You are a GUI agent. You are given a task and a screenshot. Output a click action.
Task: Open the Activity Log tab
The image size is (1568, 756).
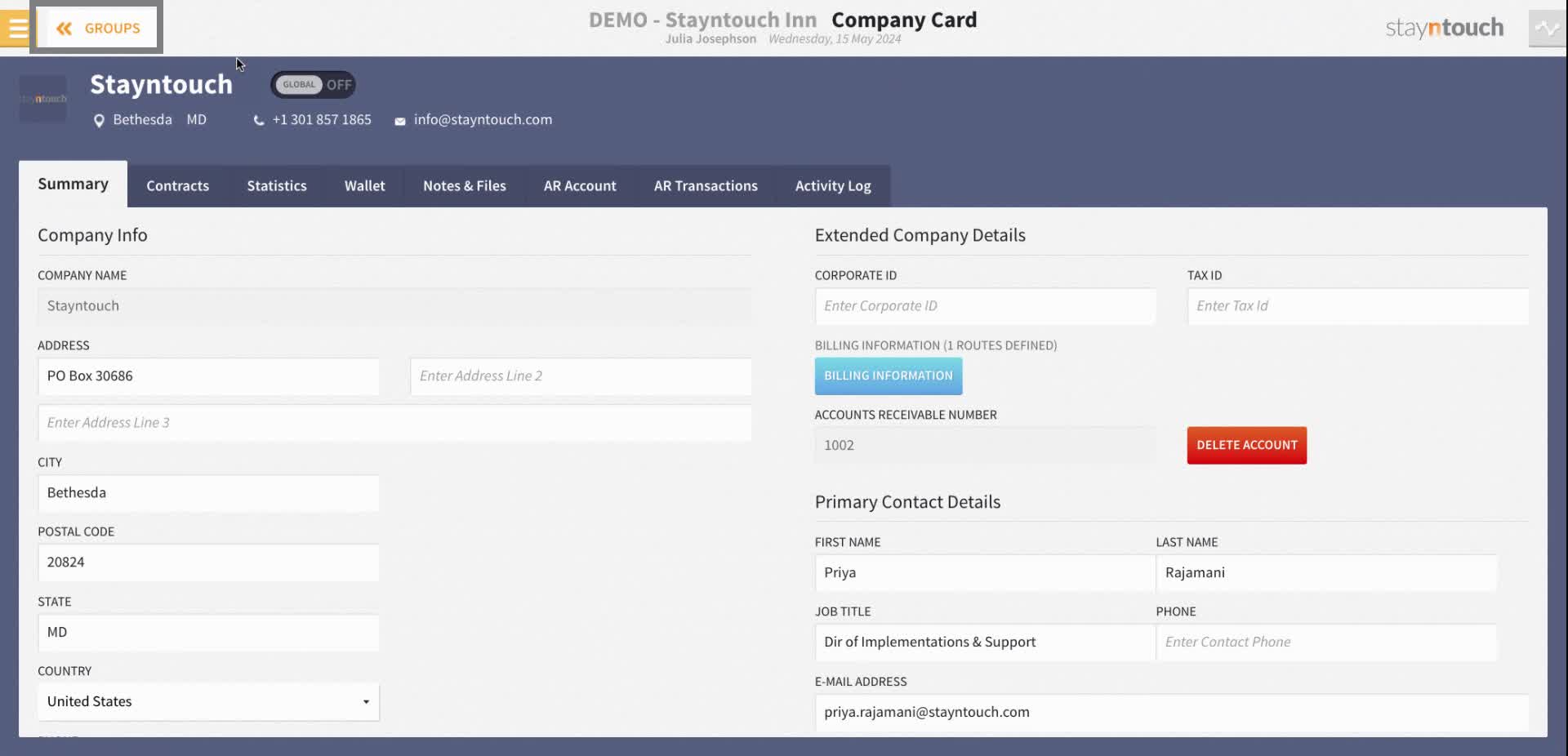tap(833, 186)
